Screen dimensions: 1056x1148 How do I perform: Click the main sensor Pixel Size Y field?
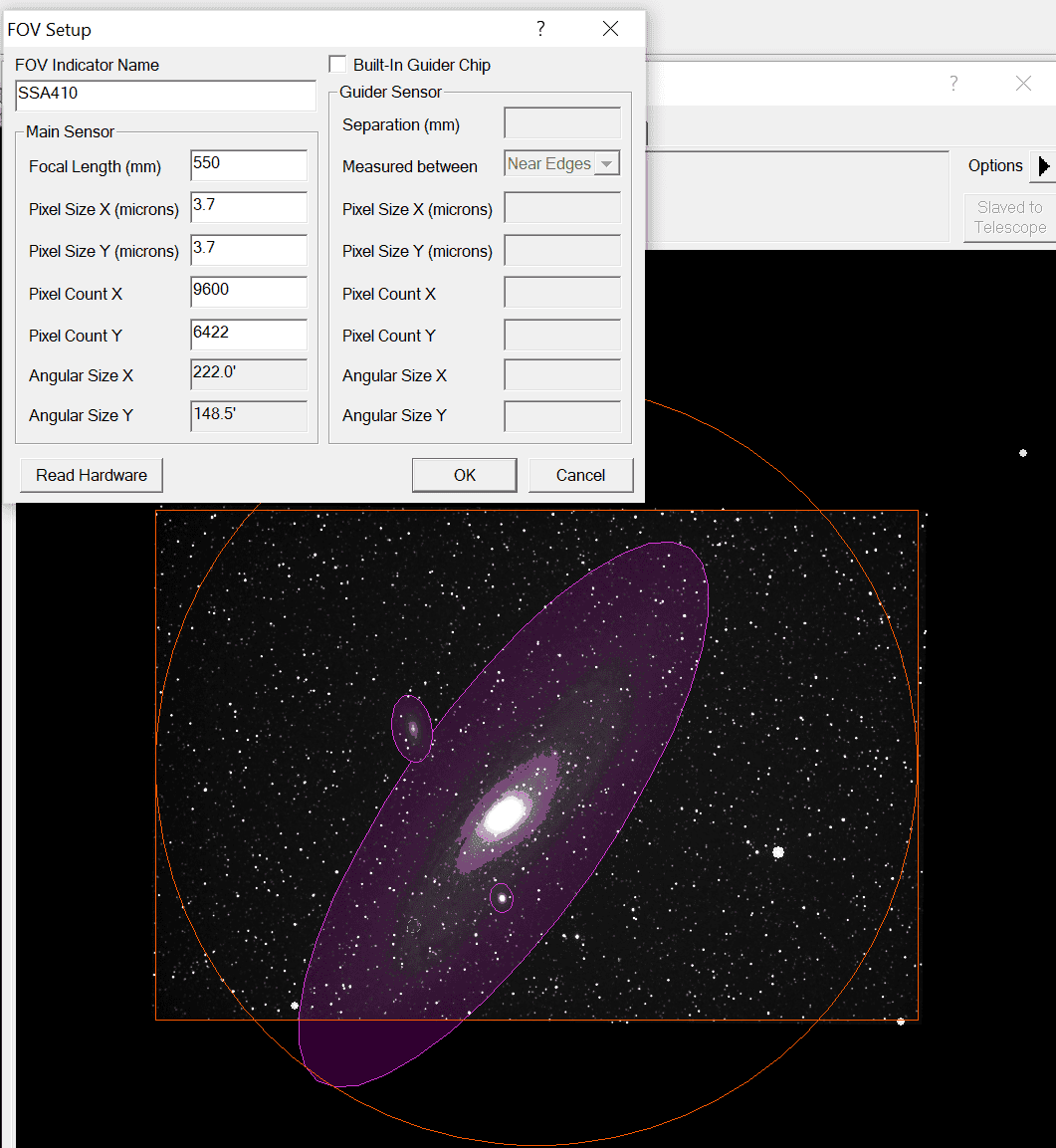click(x=249, y=250)
